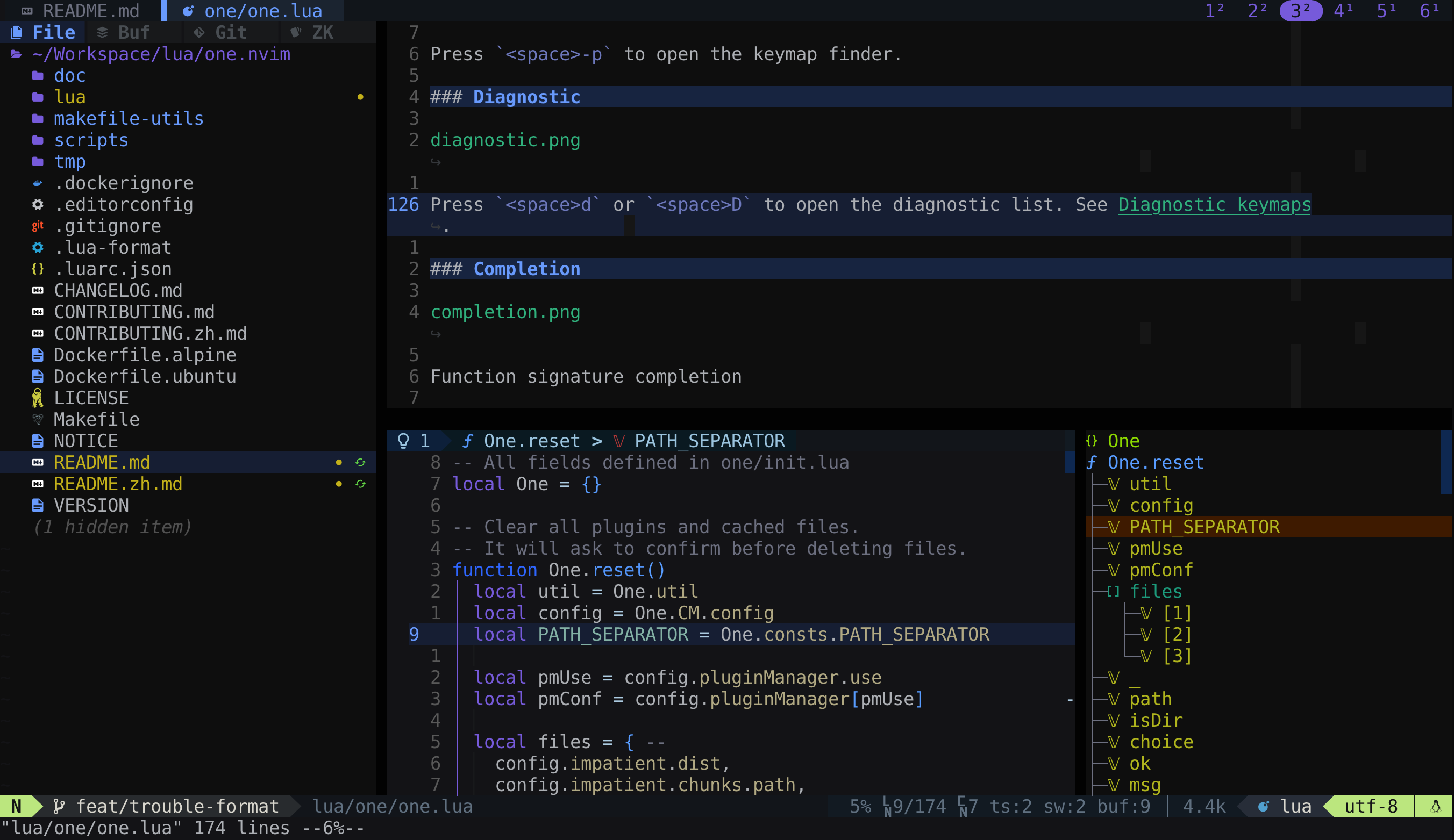
Task: Click git sync icon on README.md row
Action: (x=360, y=462)
